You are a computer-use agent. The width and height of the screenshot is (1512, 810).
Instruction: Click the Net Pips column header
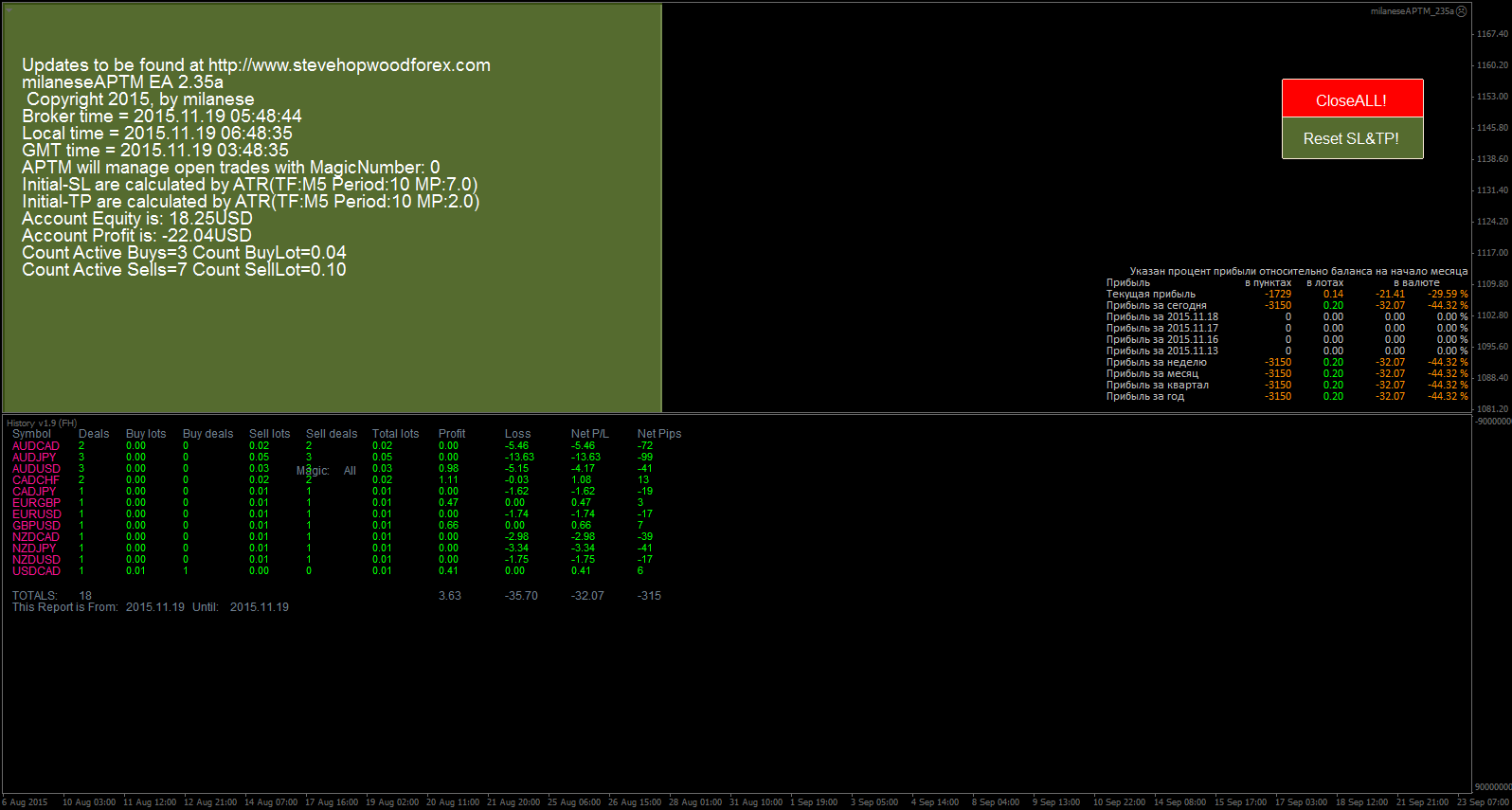click(x=659, y=434)
